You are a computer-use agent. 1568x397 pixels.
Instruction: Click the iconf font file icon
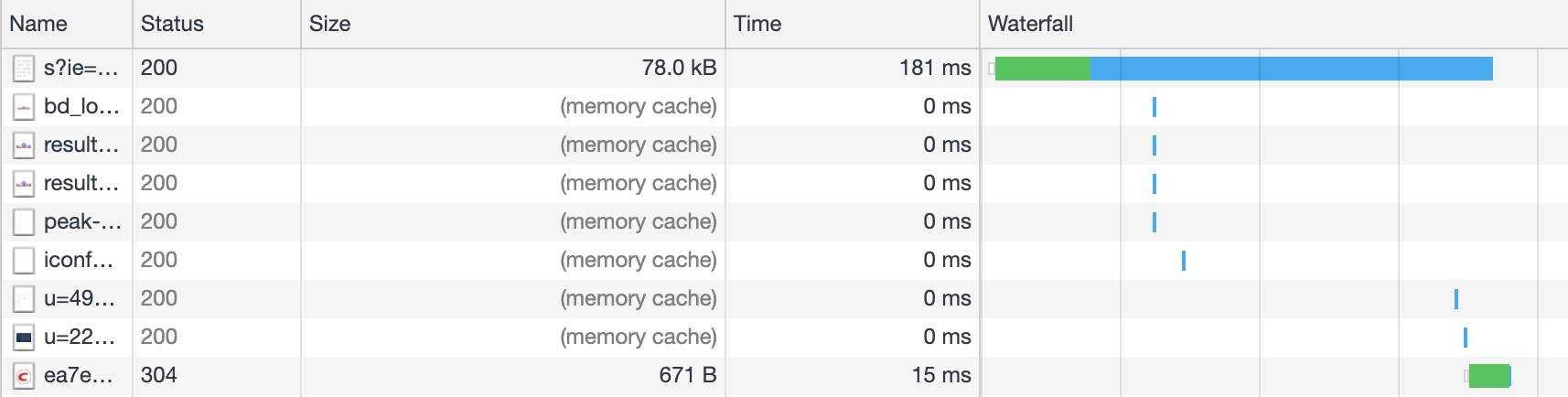point(24,261)
